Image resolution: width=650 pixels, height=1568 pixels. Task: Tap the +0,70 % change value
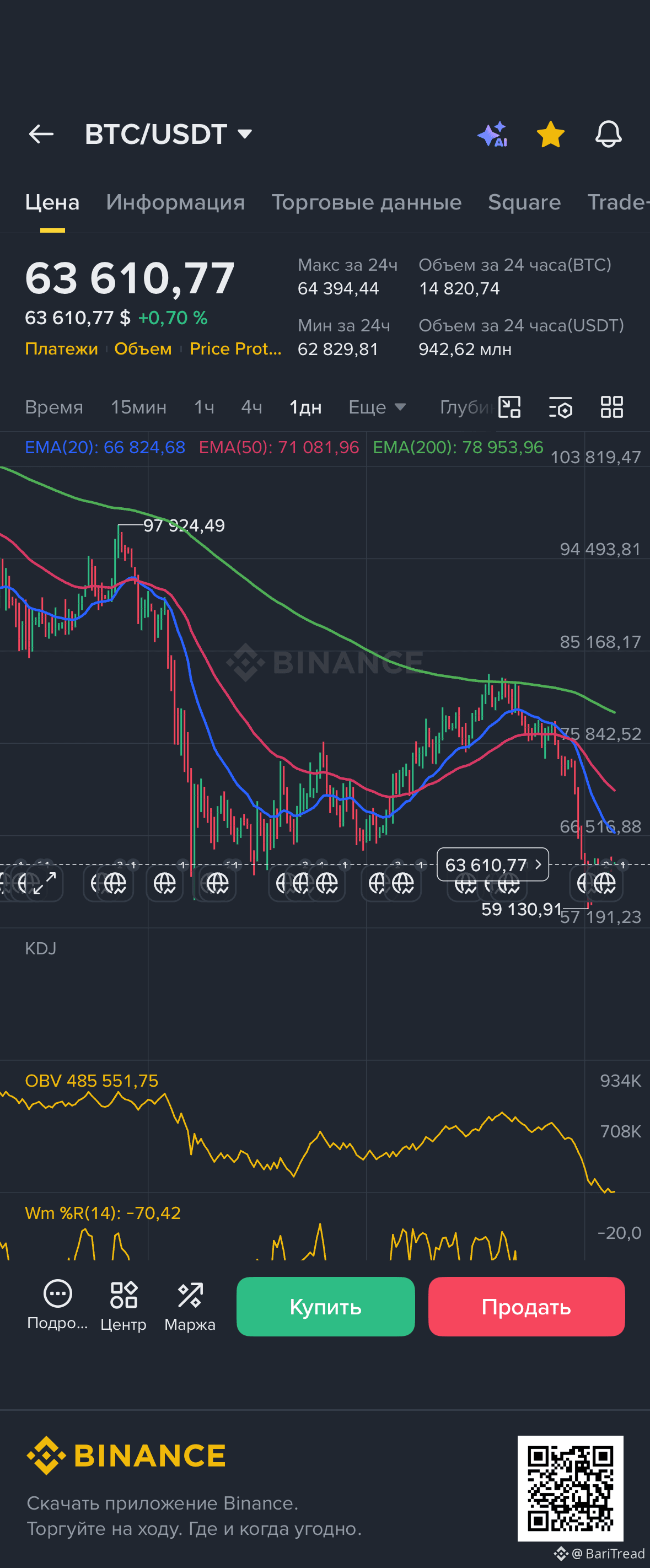pyautogui.click(x=173, y=318)
